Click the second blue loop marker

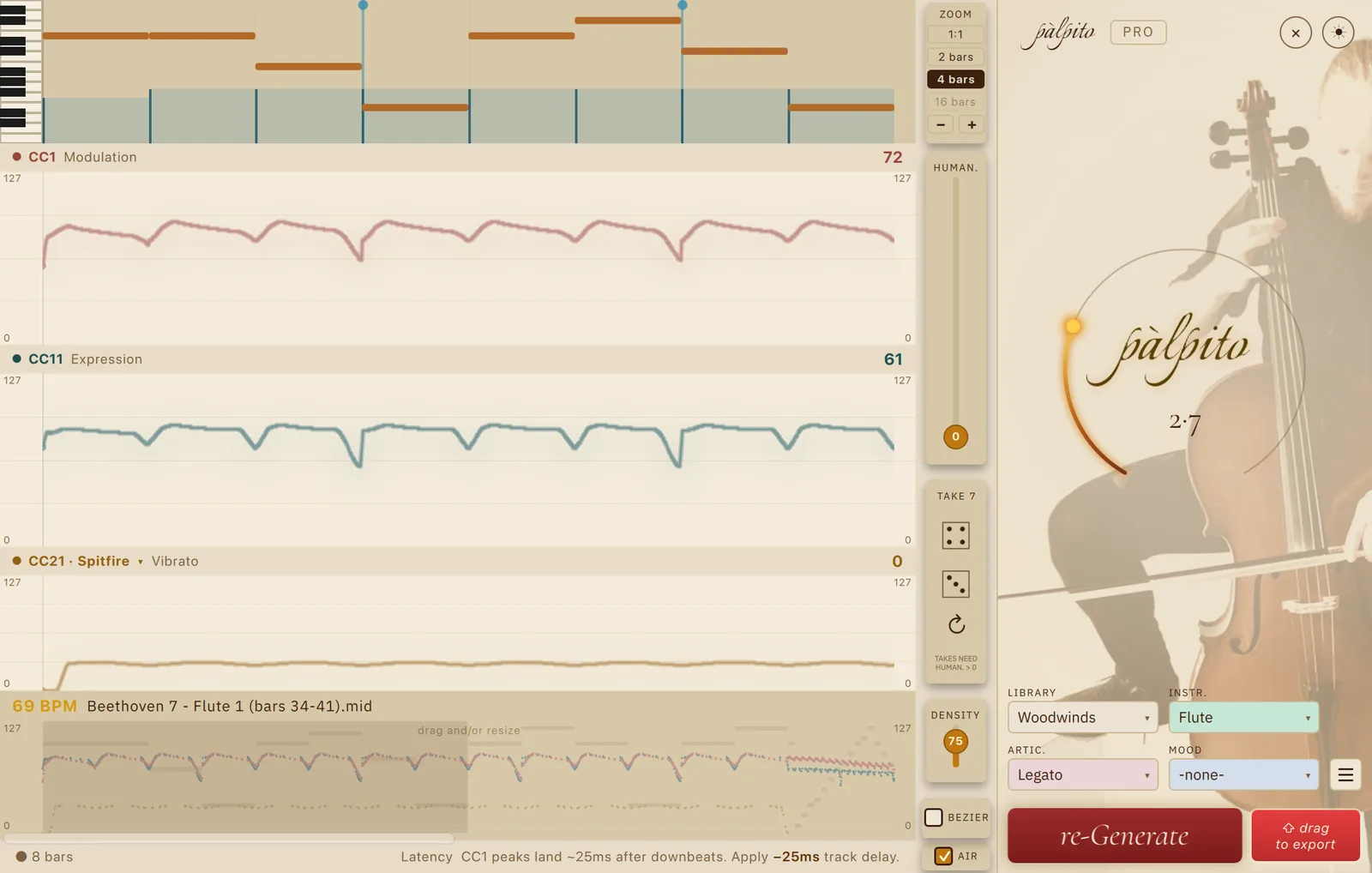[x=683, y=5]
